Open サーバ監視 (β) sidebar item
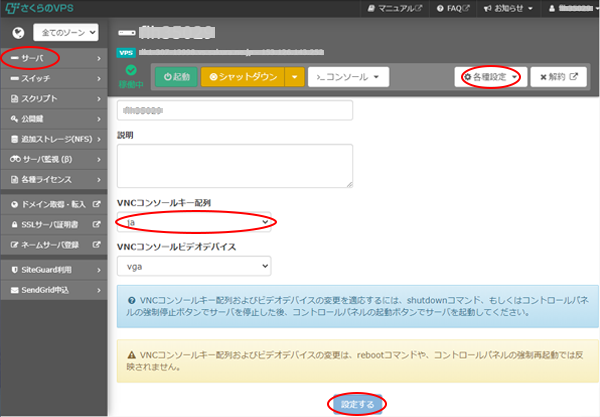Image resolution: width=600 pixels, height=417 pixels. pyautogui.click(x=54, y=159)
